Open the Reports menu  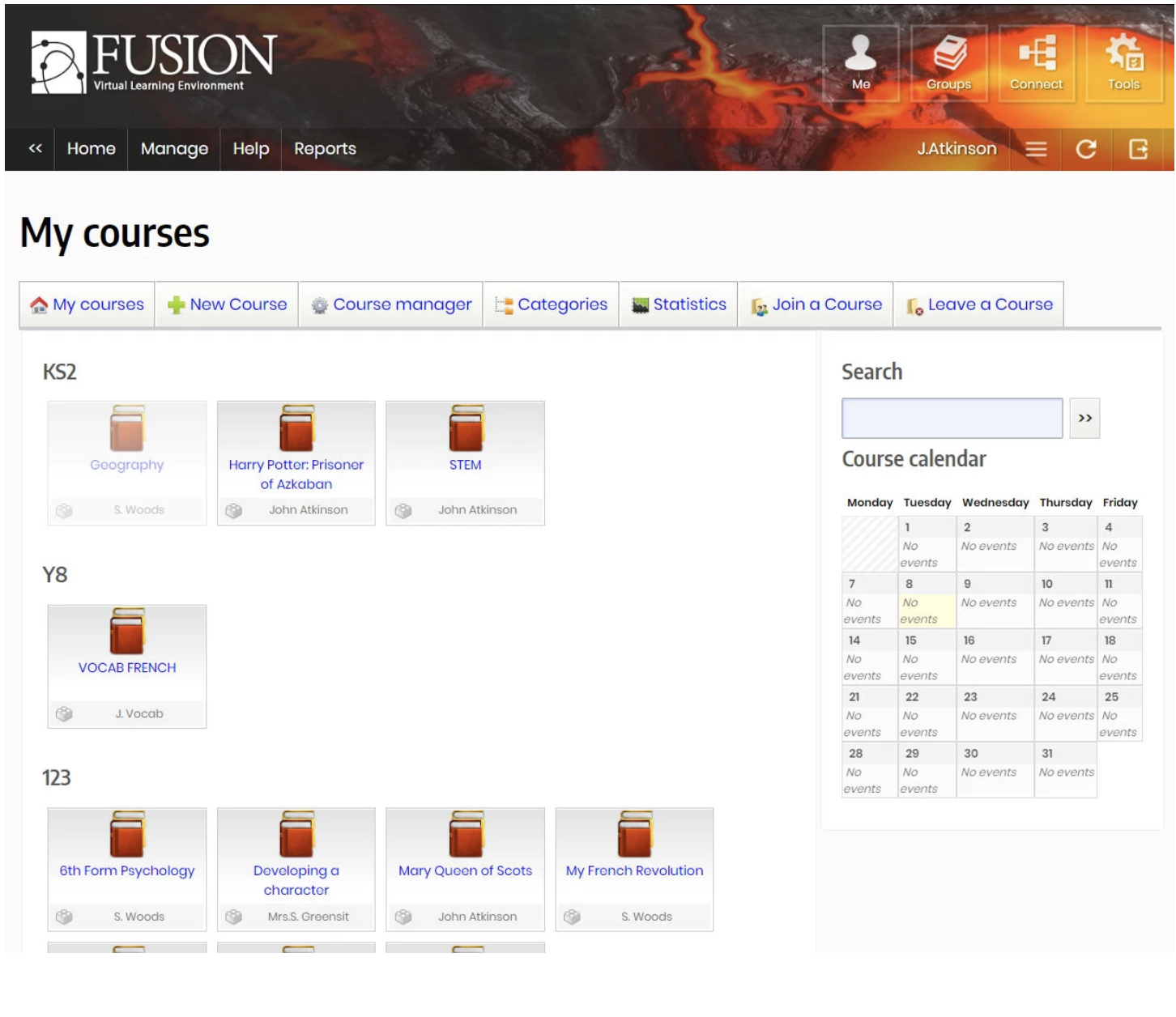coord(325,149)
